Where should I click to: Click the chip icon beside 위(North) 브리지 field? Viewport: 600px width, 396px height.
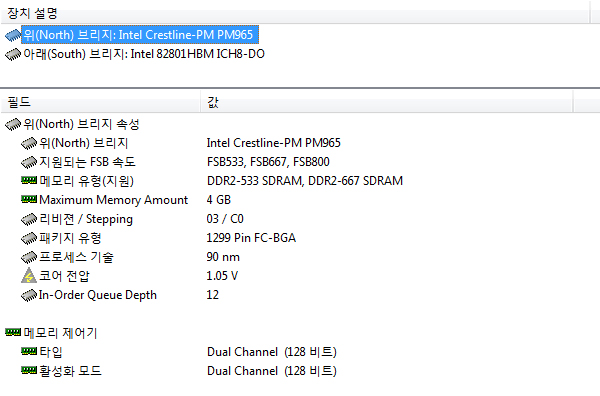coord(29,143)
